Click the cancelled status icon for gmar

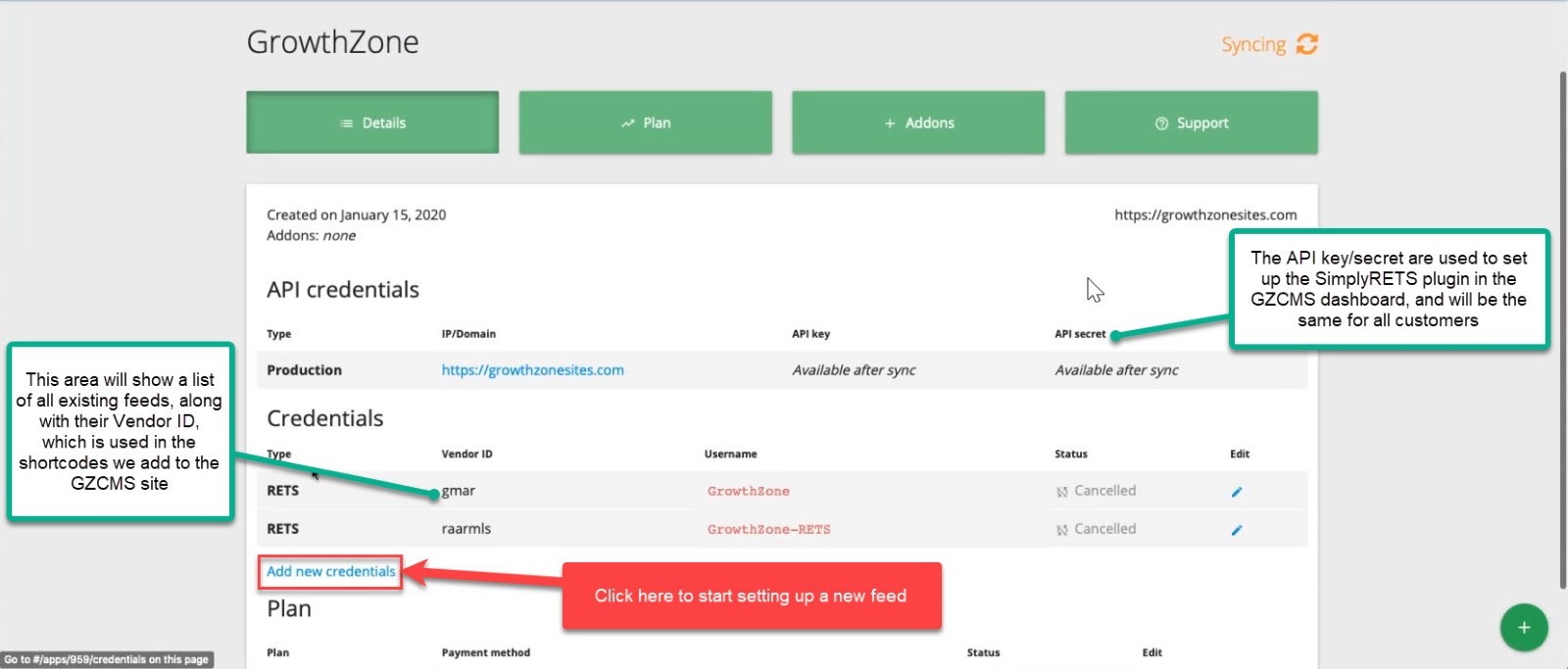point(1062,492)
